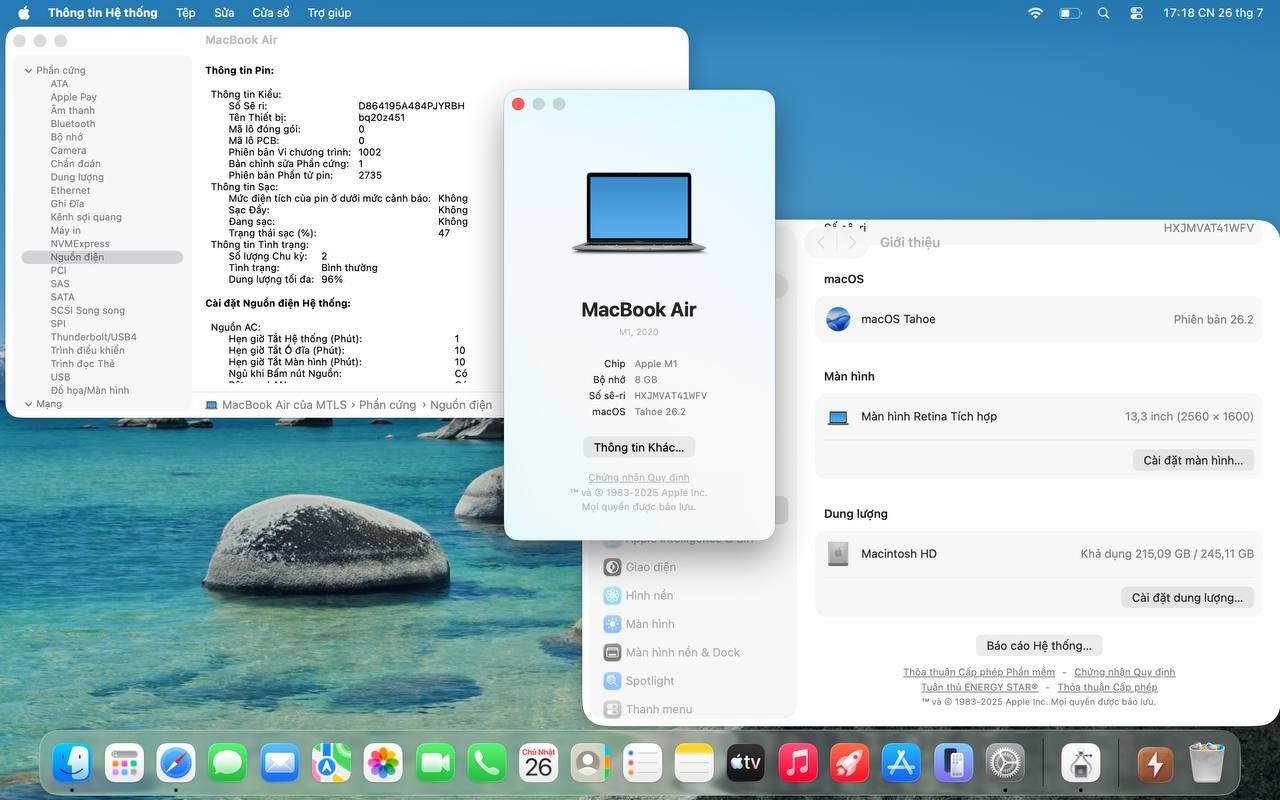This screenshot has height=800, width=1280.
Task: Go back using System Settings back chevron
Action: [x=821, y=242]
